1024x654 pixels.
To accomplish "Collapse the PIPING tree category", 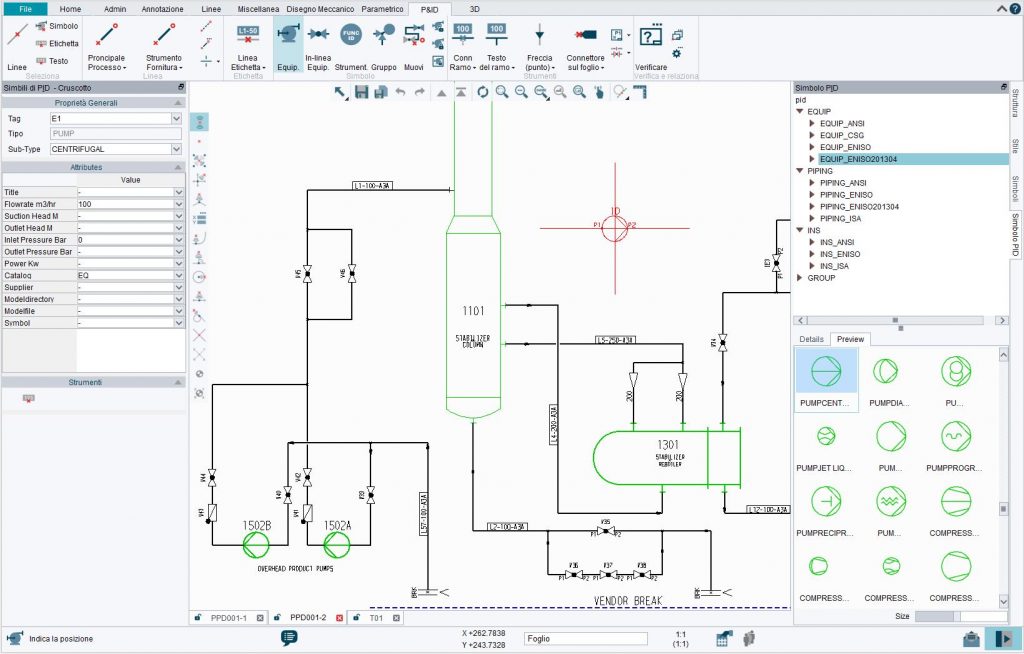I will [800, 171].
